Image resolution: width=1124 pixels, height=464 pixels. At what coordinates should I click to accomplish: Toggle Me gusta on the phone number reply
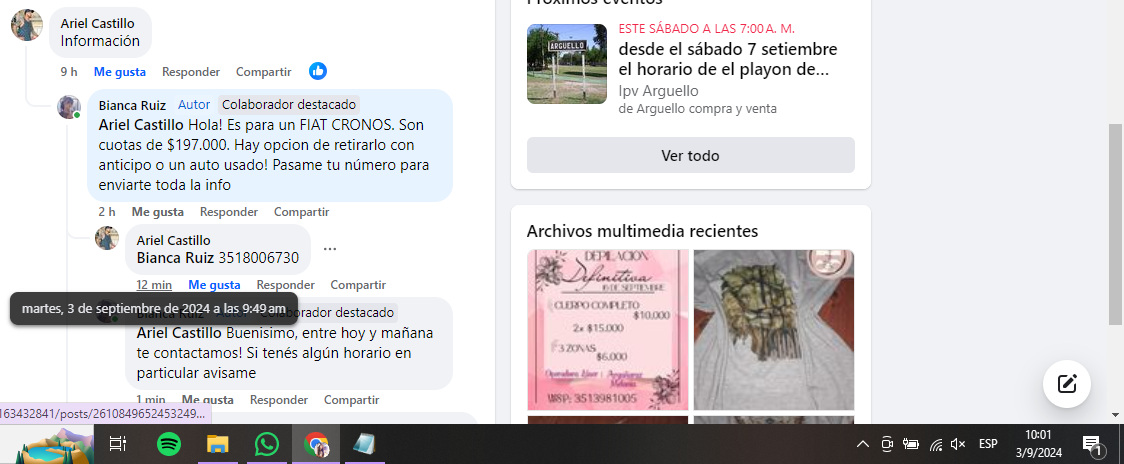(214, 285)
